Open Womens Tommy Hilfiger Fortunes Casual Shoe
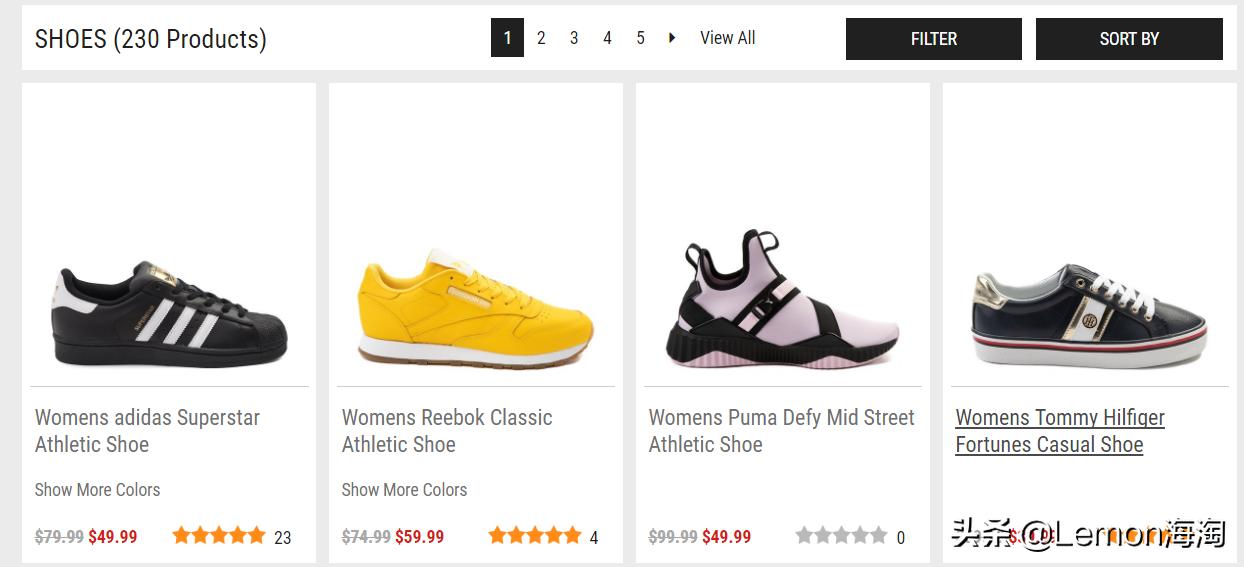This screenshot has height=567, width=1244. 1059,431
